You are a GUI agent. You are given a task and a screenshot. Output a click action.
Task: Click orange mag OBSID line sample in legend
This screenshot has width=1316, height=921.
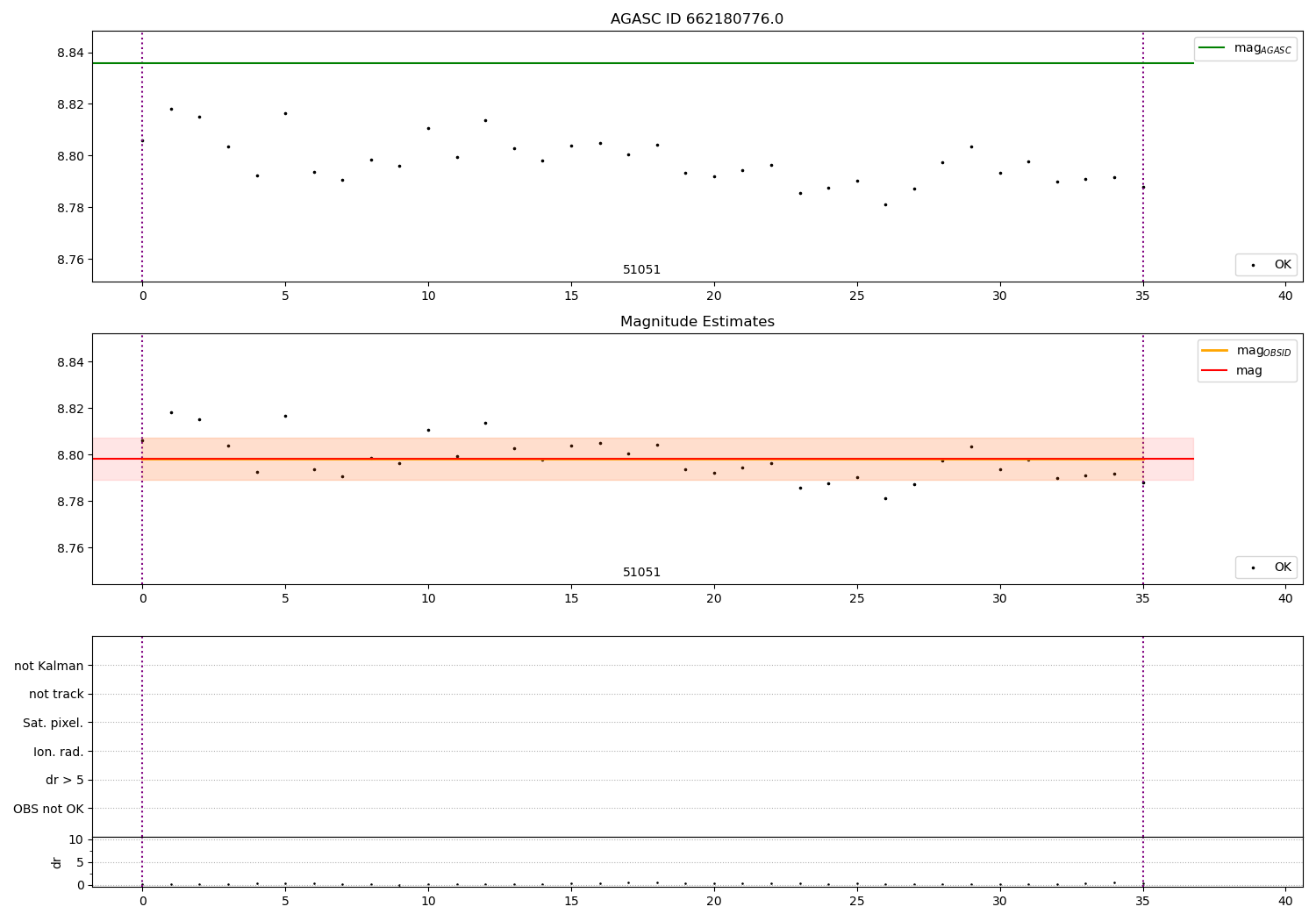[1214, 350]
